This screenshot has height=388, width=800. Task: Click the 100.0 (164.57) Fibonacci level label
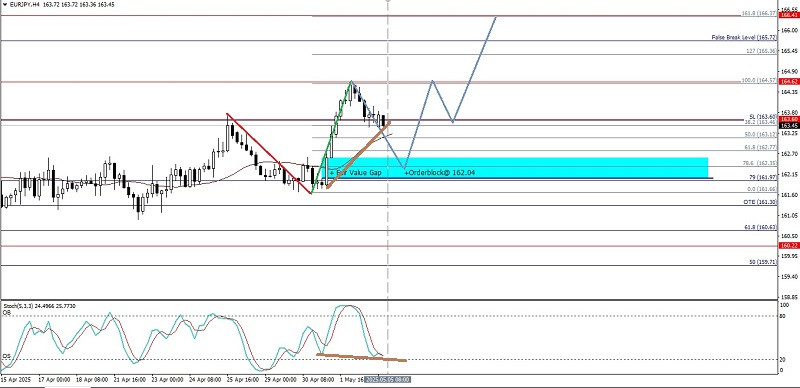759,81
